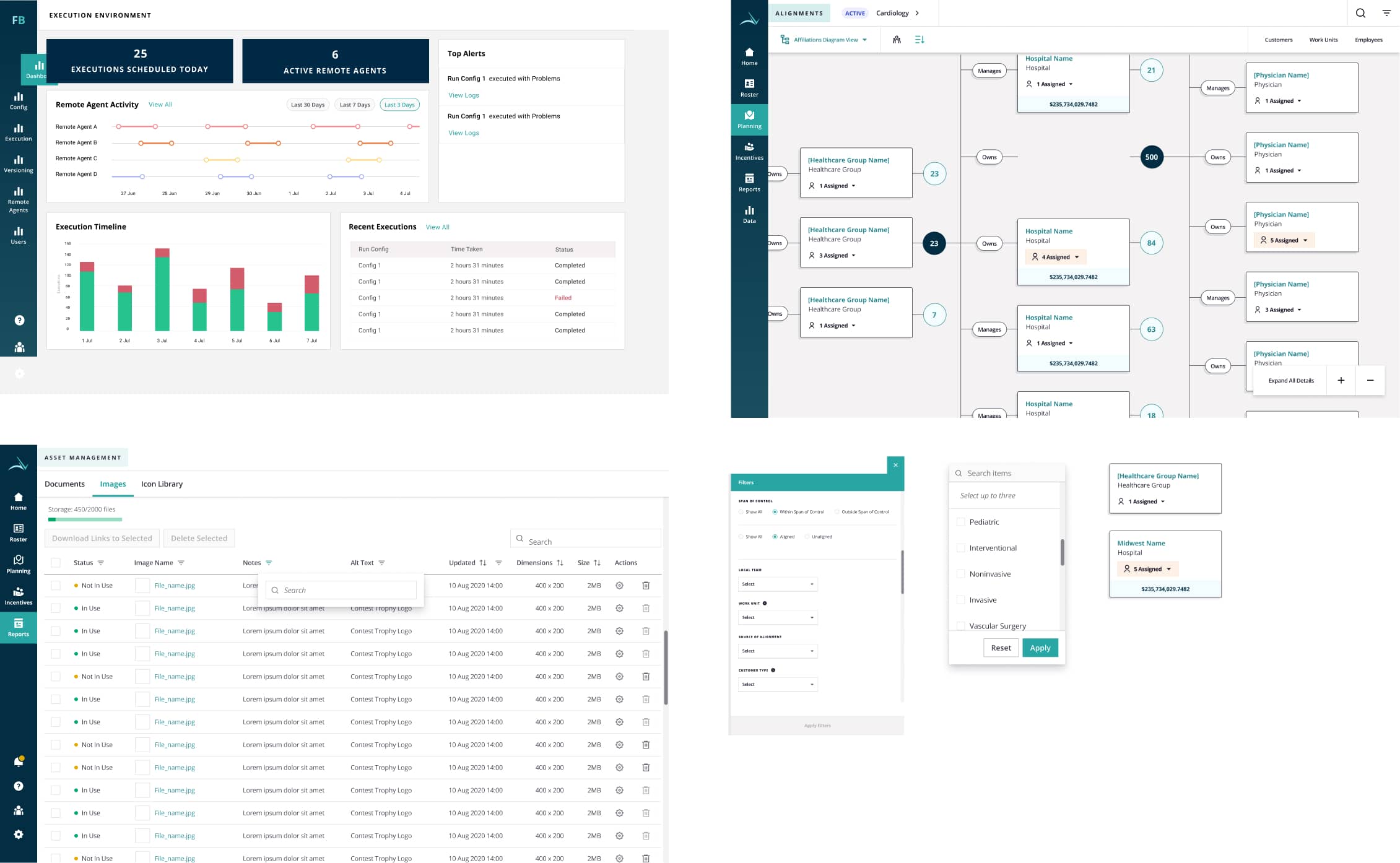Click the Apply button
Screen dimensions: 1400x863
coord(1040,648)
